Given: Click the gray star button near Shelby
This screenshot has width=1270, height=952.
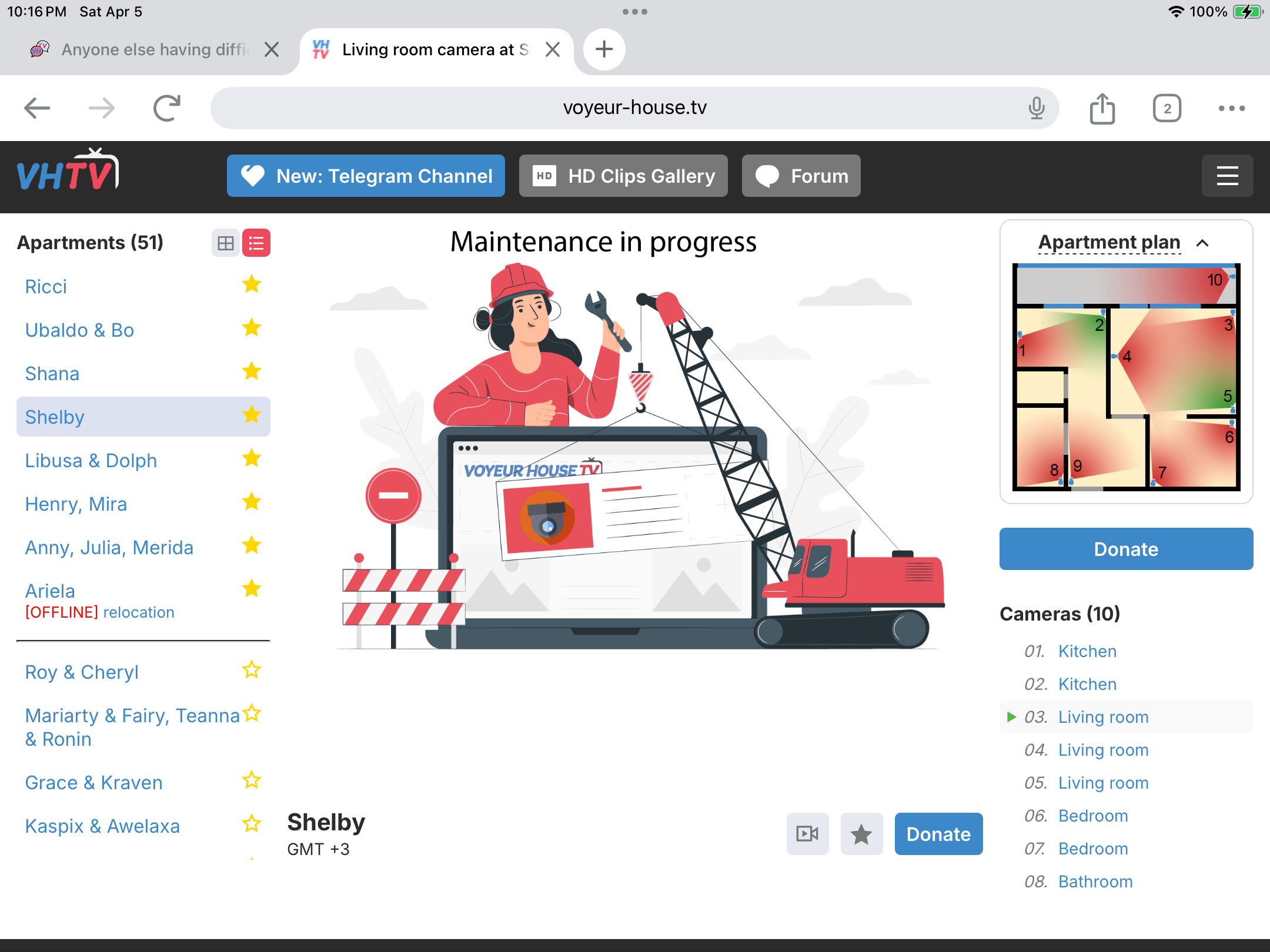Looking at the screenshot, I should 861,834.
